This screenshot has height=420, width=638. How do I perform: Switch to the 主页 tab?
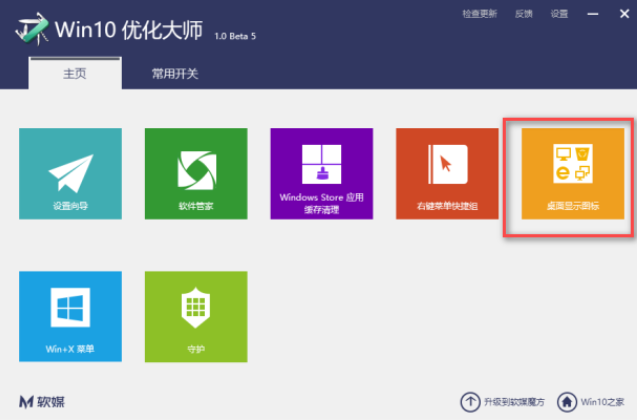coord(75,73)
